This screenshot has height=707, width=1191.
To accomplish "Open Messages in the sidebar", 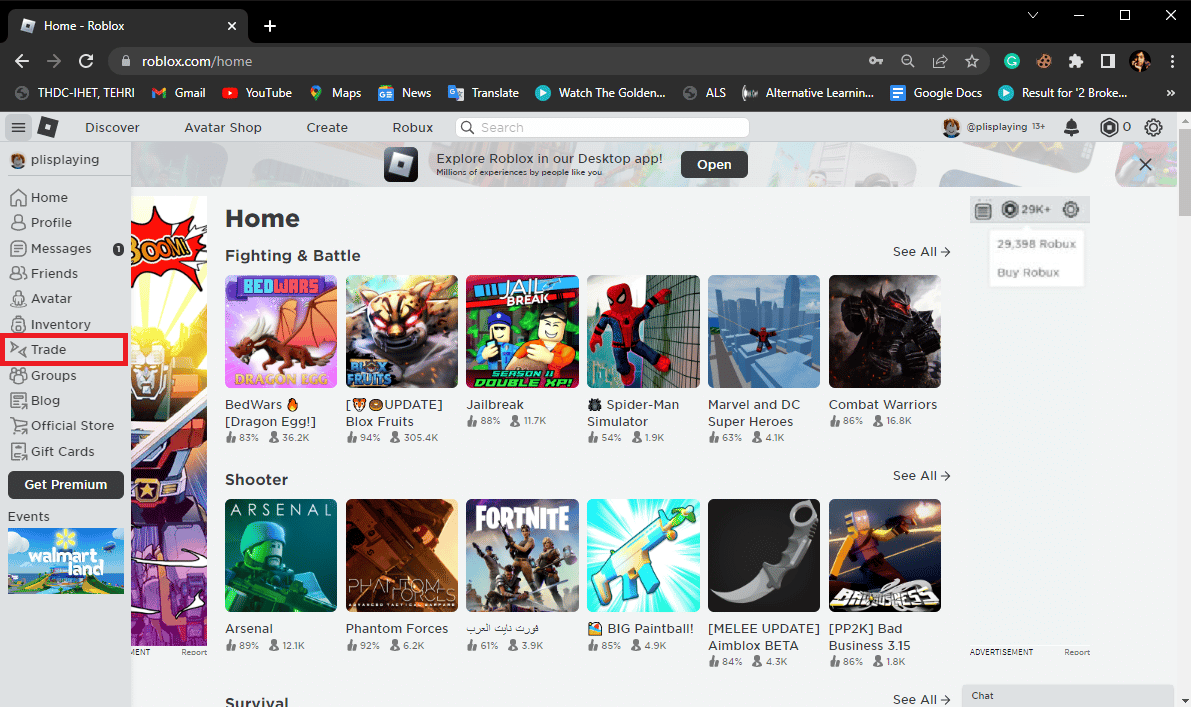I will [x=60, y=249].
